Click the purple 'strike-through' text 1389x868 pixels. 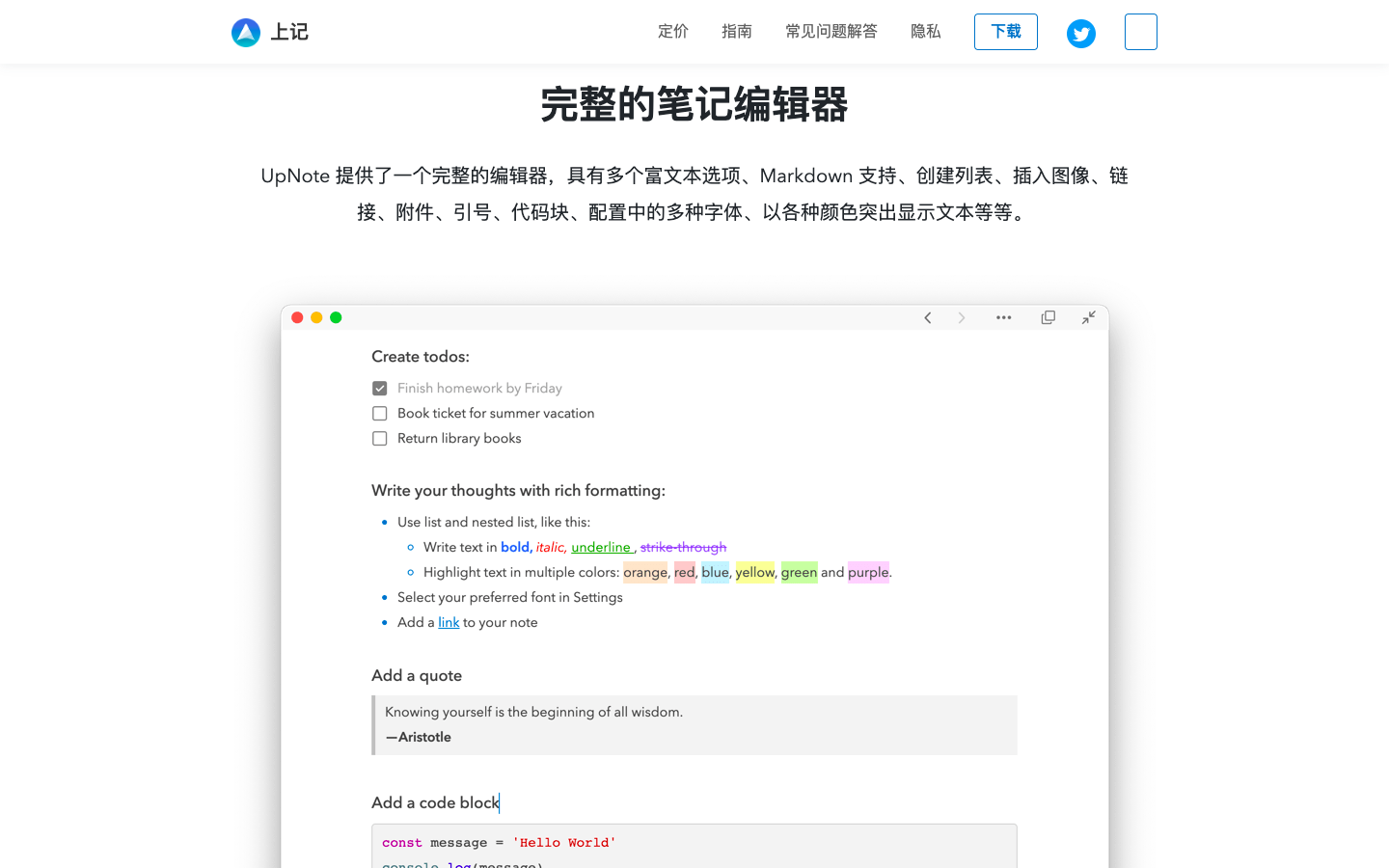pos(683,547)
